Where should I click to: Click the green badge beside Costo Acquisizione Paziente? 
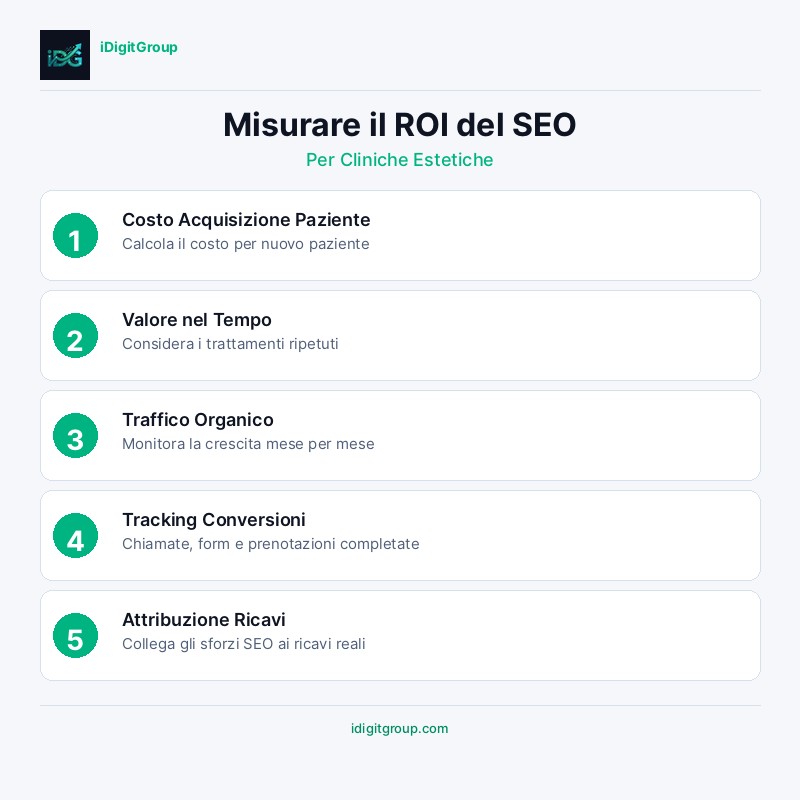point(75,236)
